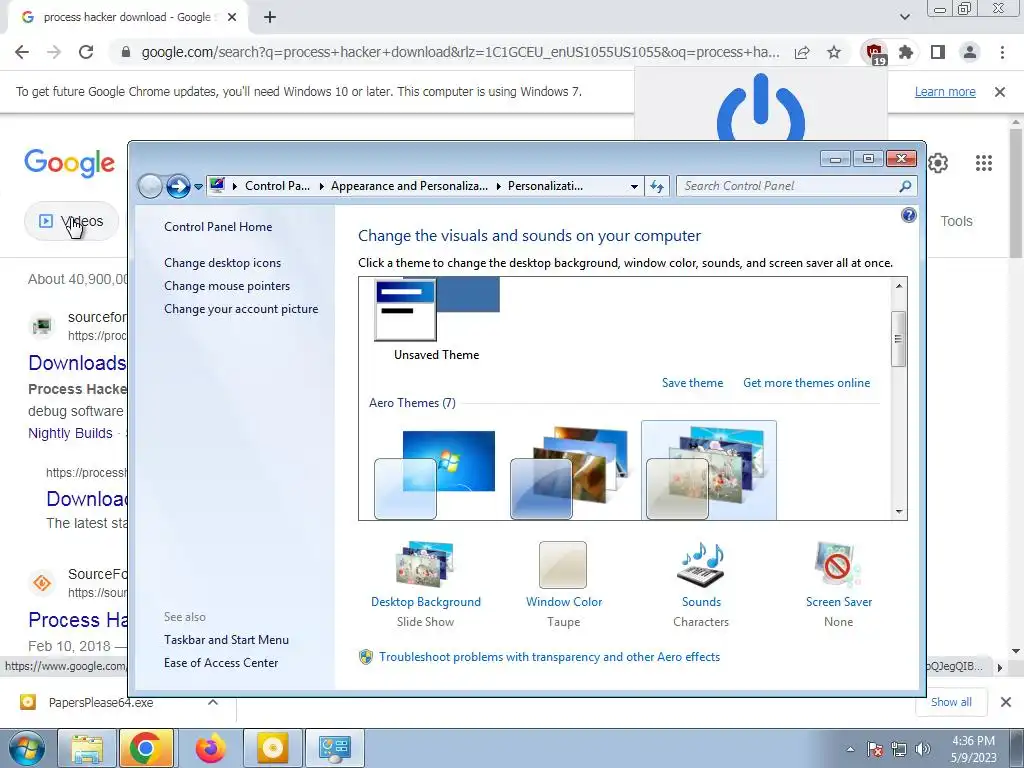
Task: Click the Screen Saver text link
Action: point(839,601)
